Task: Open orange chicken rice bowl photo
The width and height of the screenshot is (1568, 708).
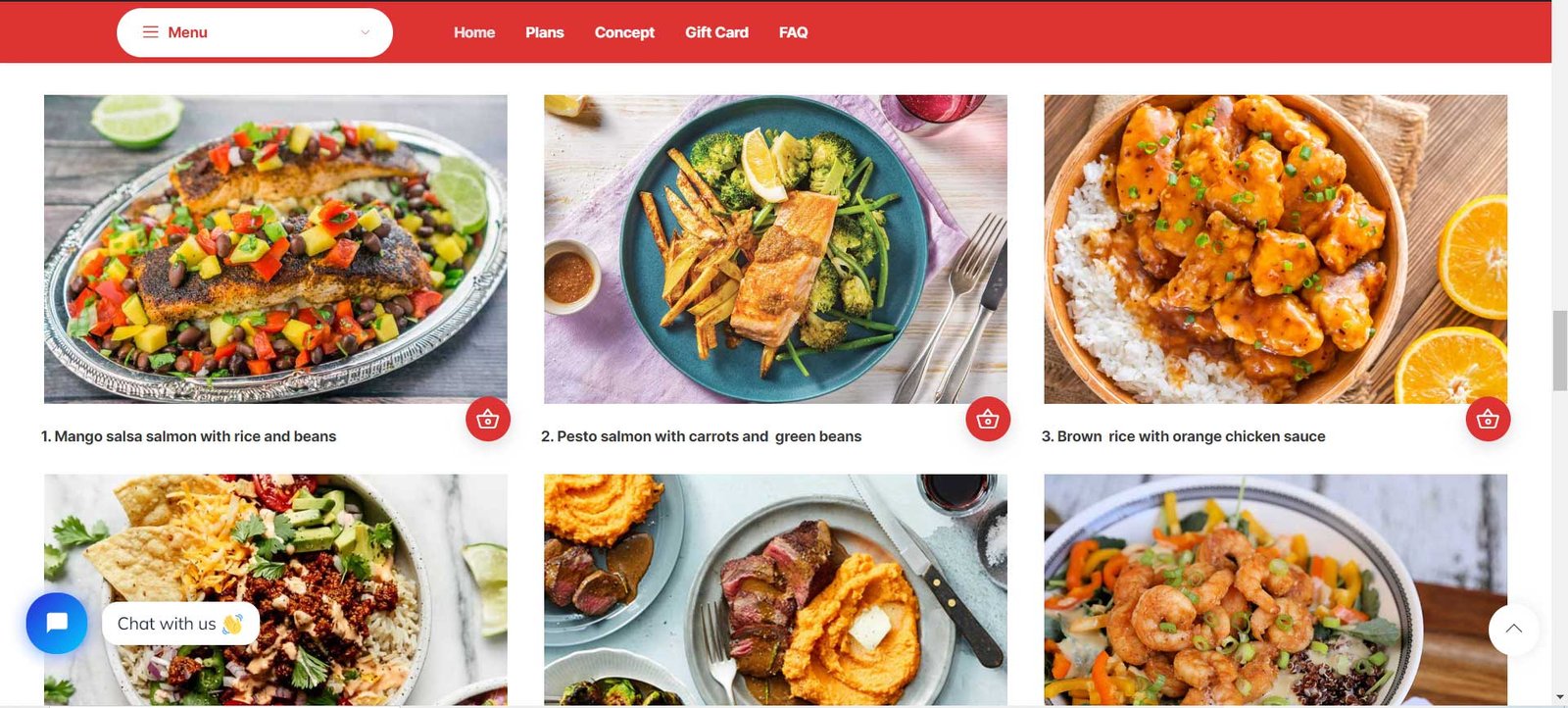Action: click(1275, 249)
